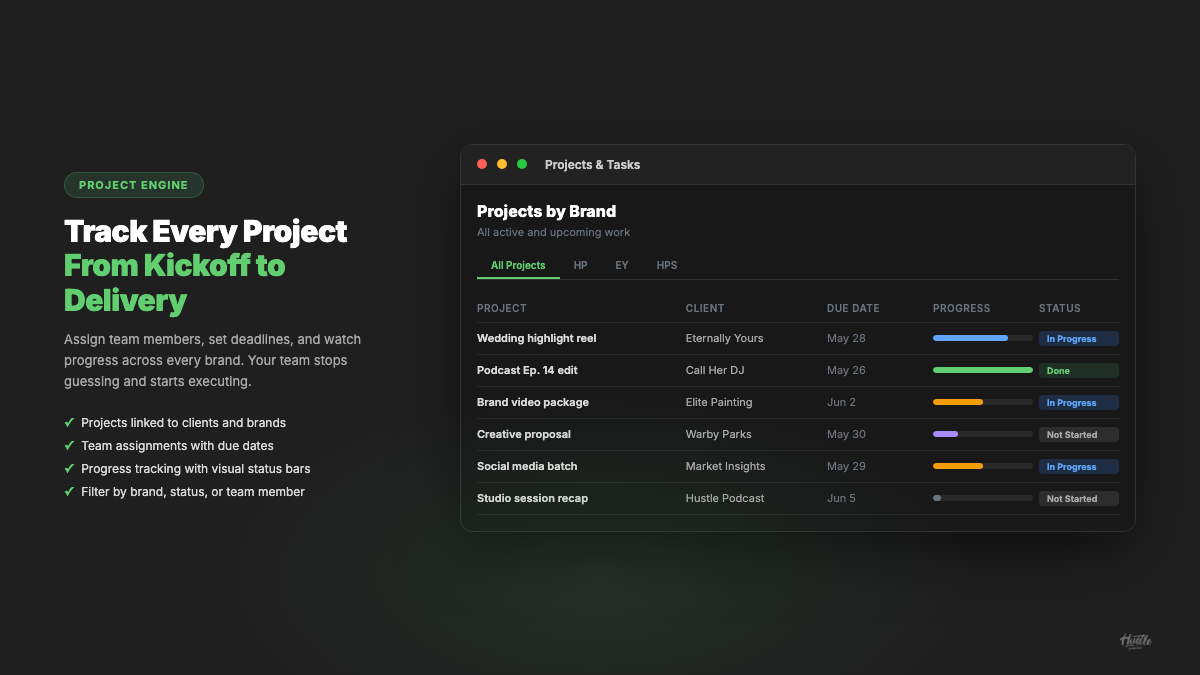The width and height of the screenshot is (1200, 675).
Task: Click client Call Her DJ
Action: (716, 370)
